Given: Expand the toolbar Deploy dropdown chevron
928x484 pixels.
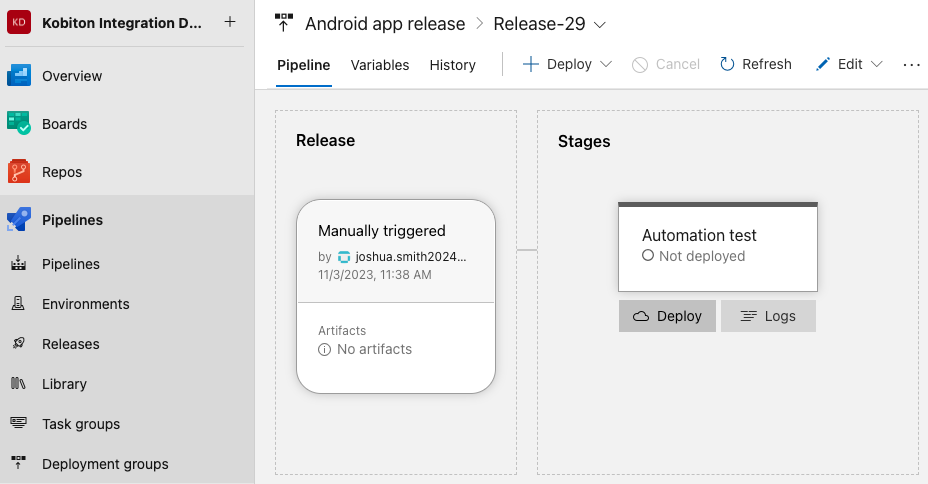Looking at the screenshot, I should pos(606,64).
